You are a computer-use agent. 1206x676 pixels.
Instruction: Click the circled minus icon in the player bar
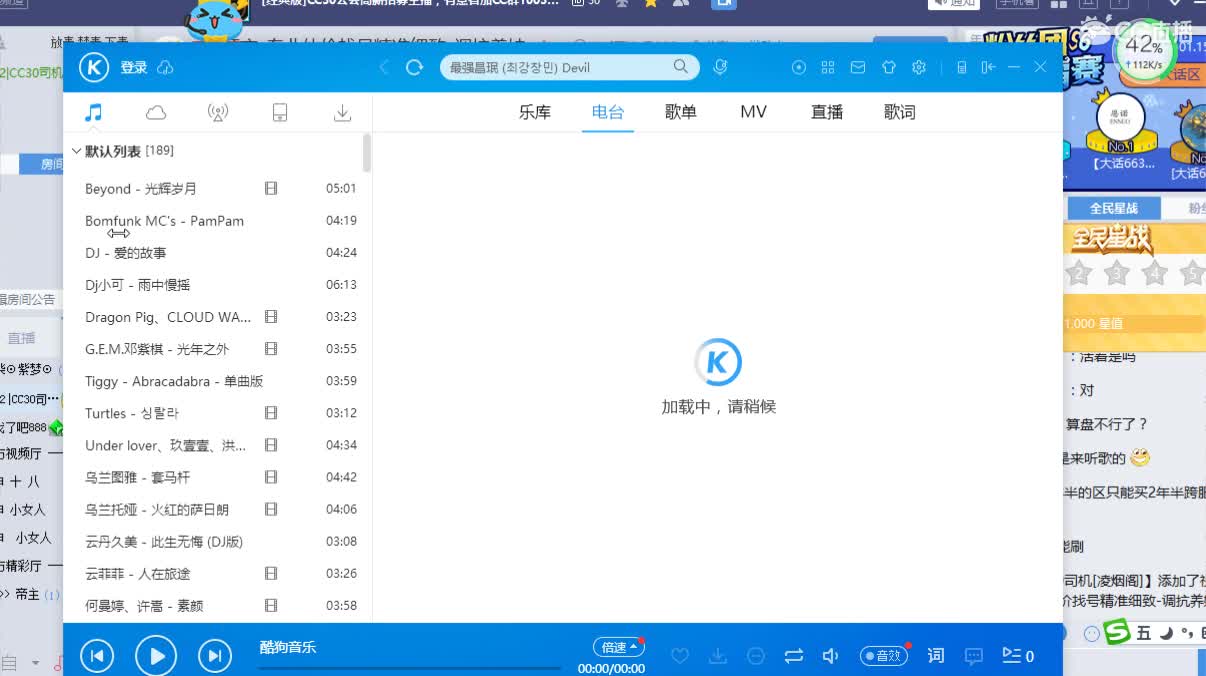click(x=756, y=656)
